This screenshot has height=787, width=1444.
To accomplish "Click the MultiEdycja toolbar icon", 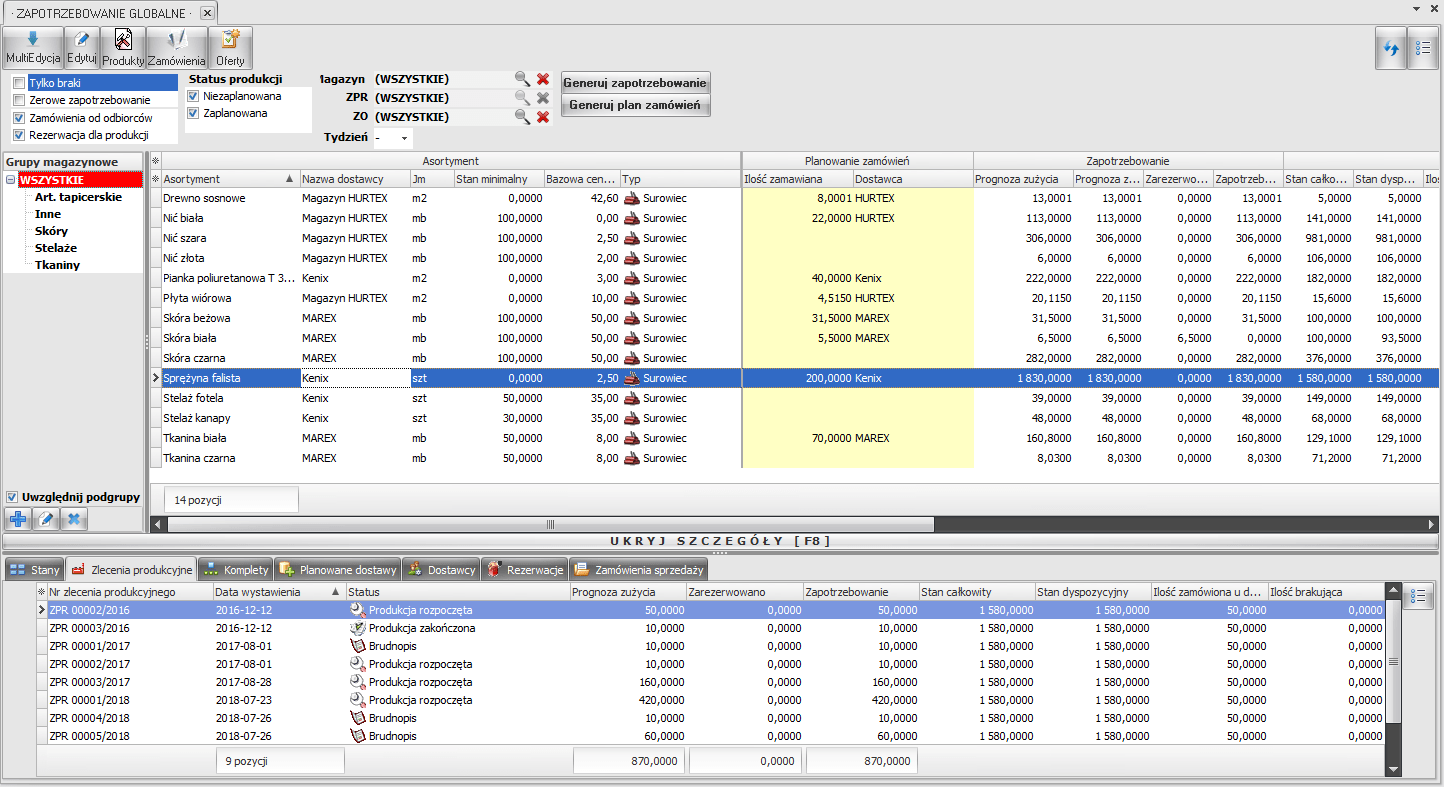I will [33, 48].
